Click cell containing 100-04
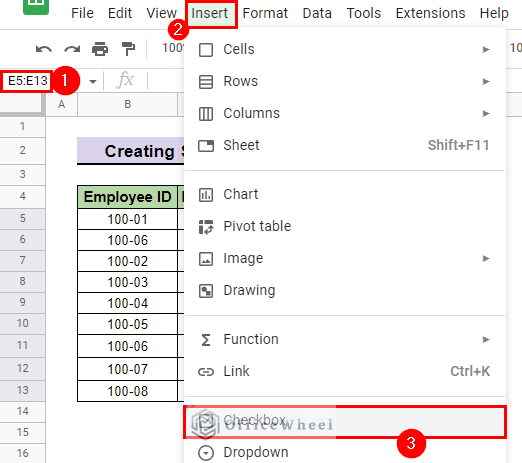This screenshot has width=522, height=463. [128, 303]
